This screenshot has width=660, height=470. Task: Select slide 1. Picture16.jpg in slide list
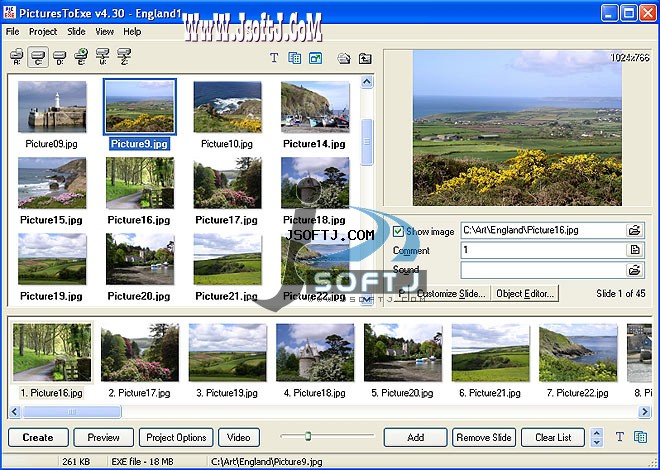click(52, 353)
